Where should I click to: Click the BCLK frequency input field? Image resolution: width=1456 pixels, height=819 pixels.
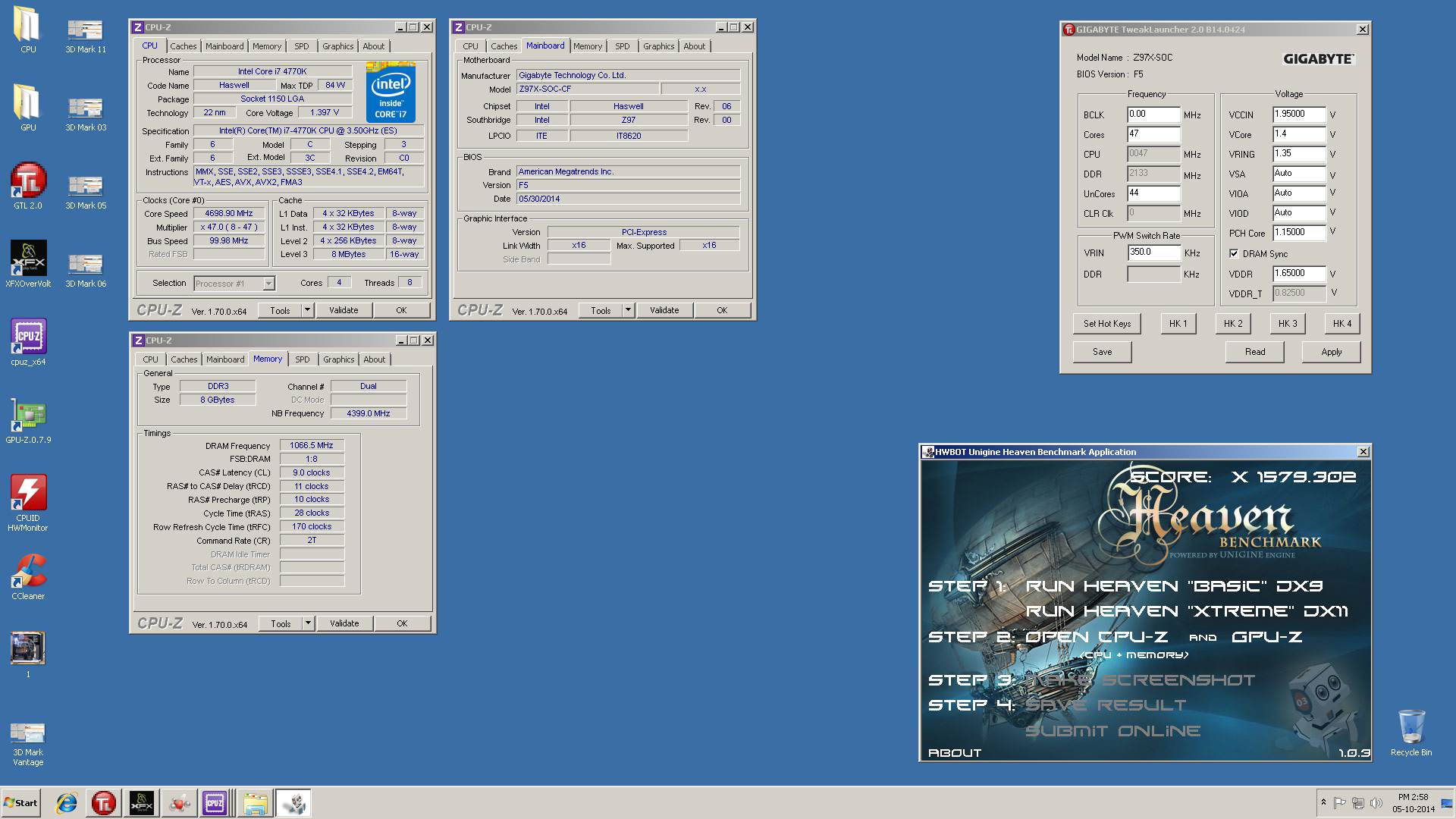point(1153,115)
